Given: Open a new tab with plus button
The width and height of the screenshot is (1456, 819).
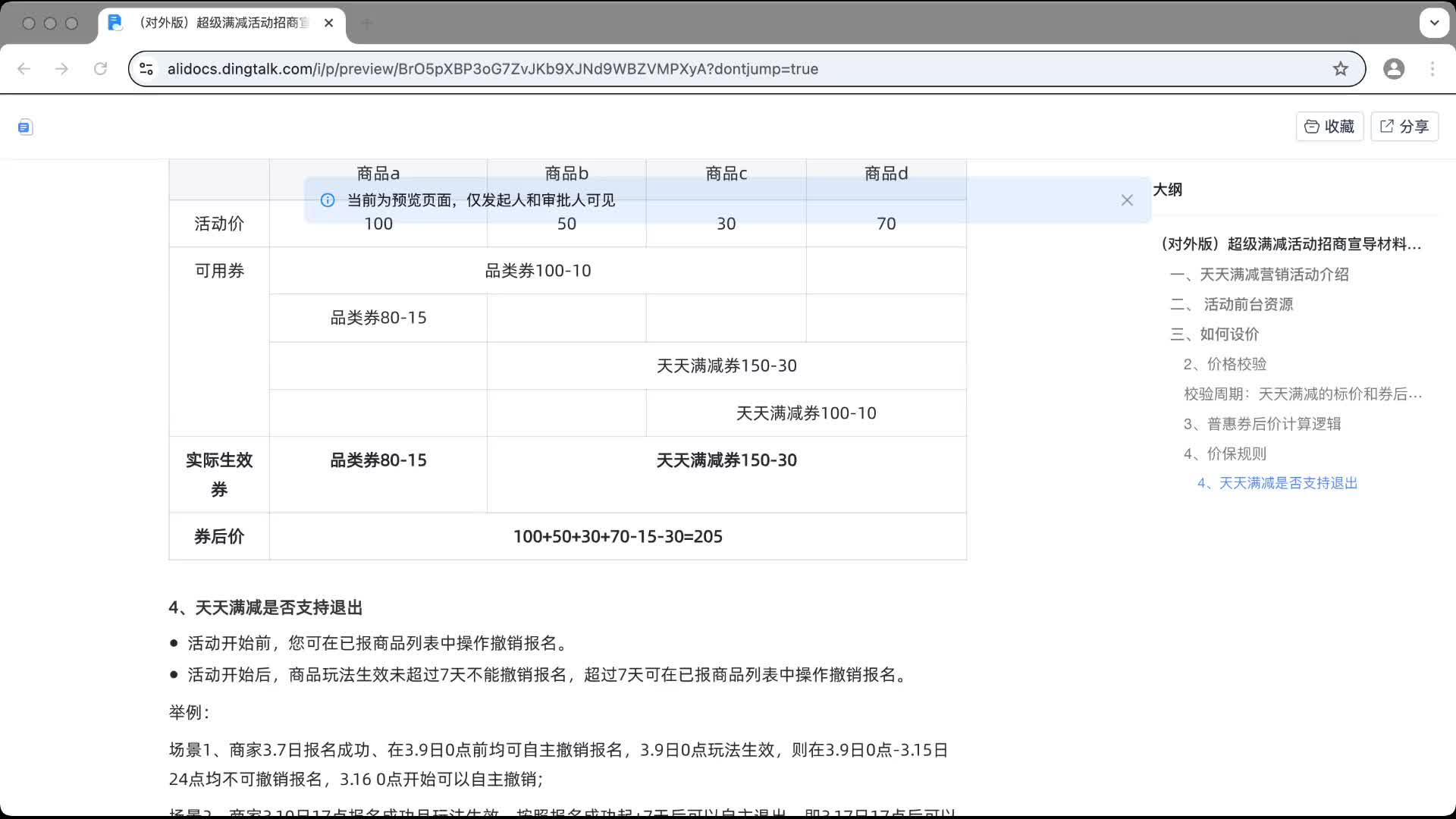Looking at the screenshot, I should point(368,23).
